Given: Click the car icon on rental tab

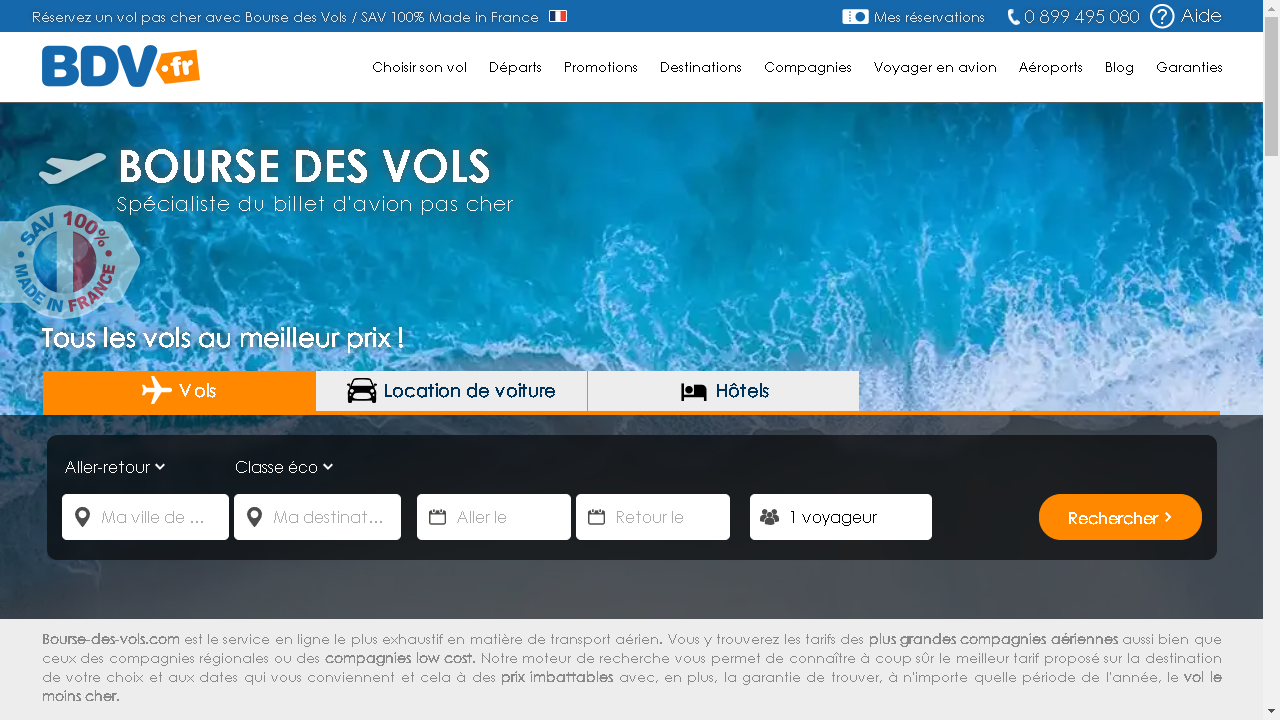Looking at the screenshot, I should (x=362, y=391).
